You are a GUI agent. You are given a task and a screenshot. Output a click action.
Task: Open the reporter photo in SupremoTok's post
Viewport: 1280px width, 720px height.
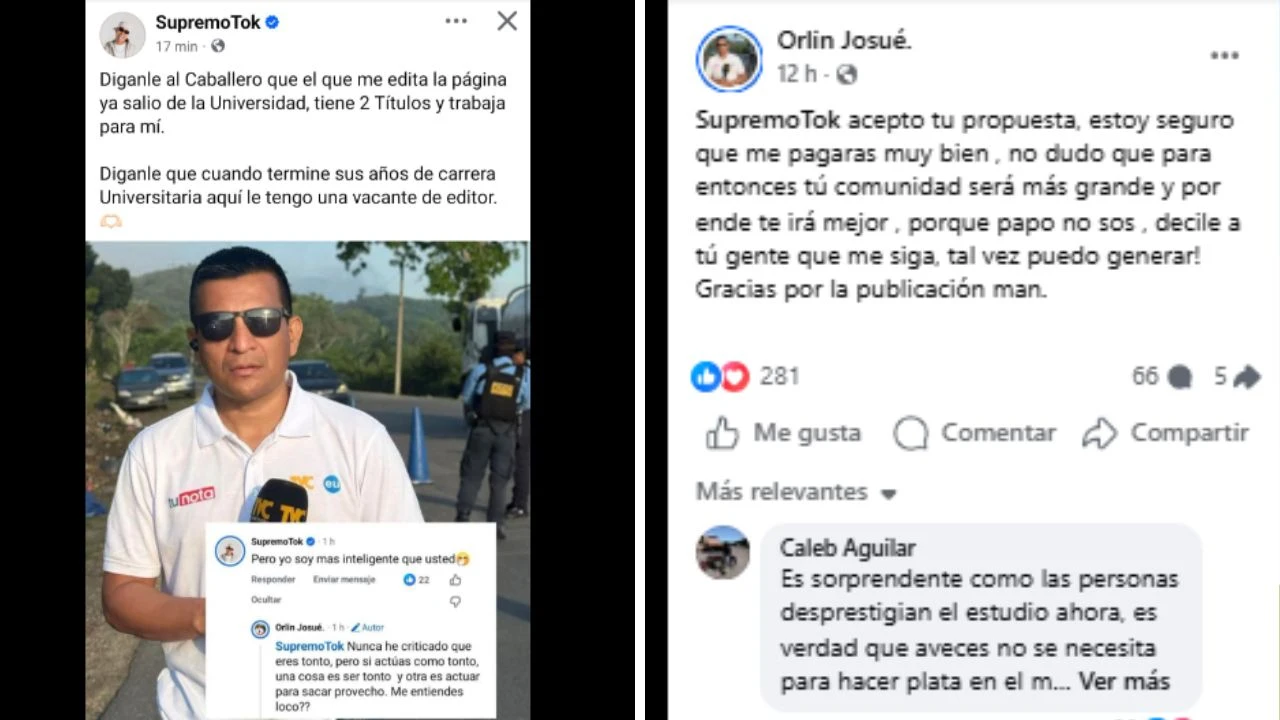pyautogui.click(x=308, y=480)
